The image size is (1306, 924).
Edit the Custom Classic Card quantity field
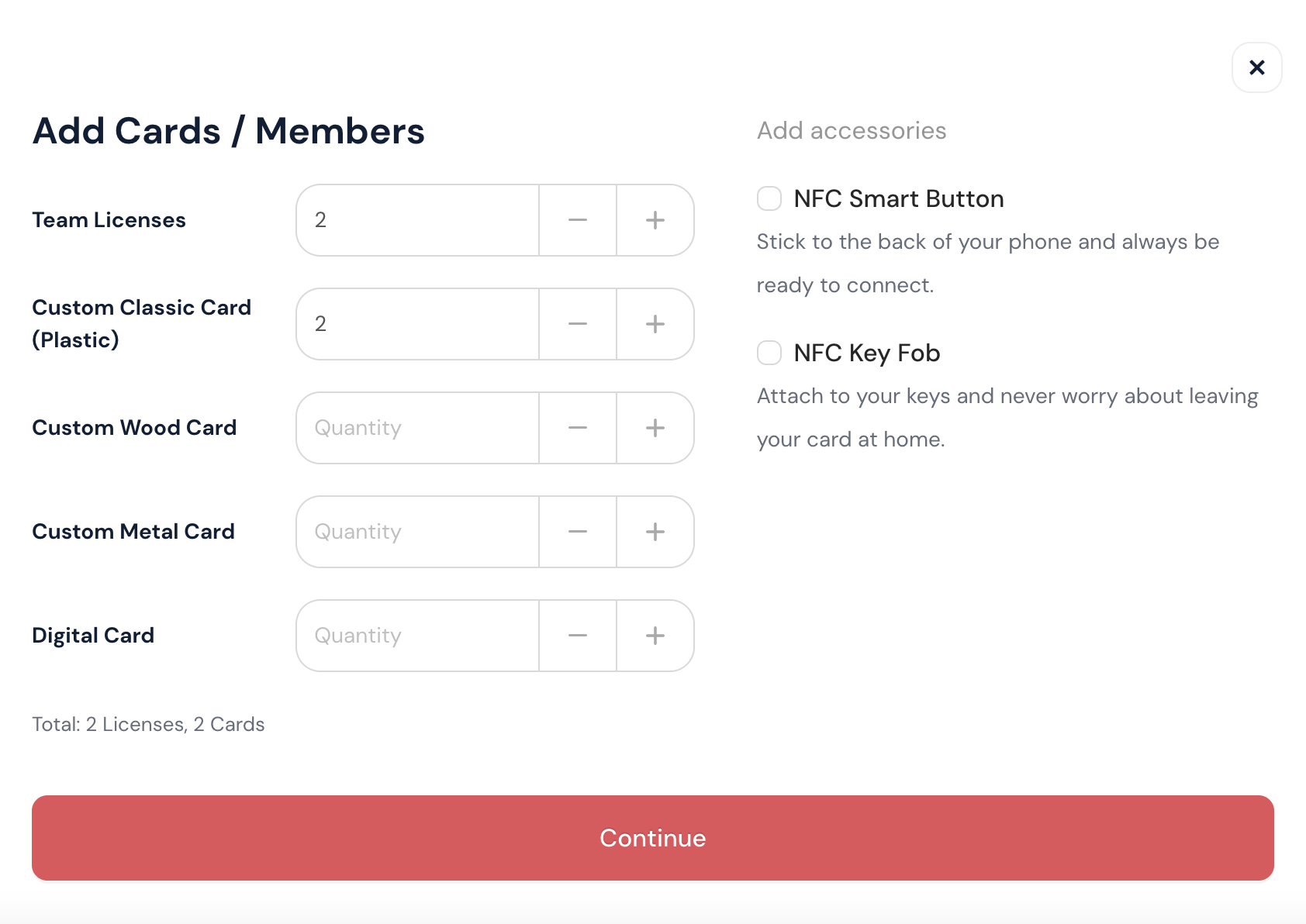[x=417, y=324]
